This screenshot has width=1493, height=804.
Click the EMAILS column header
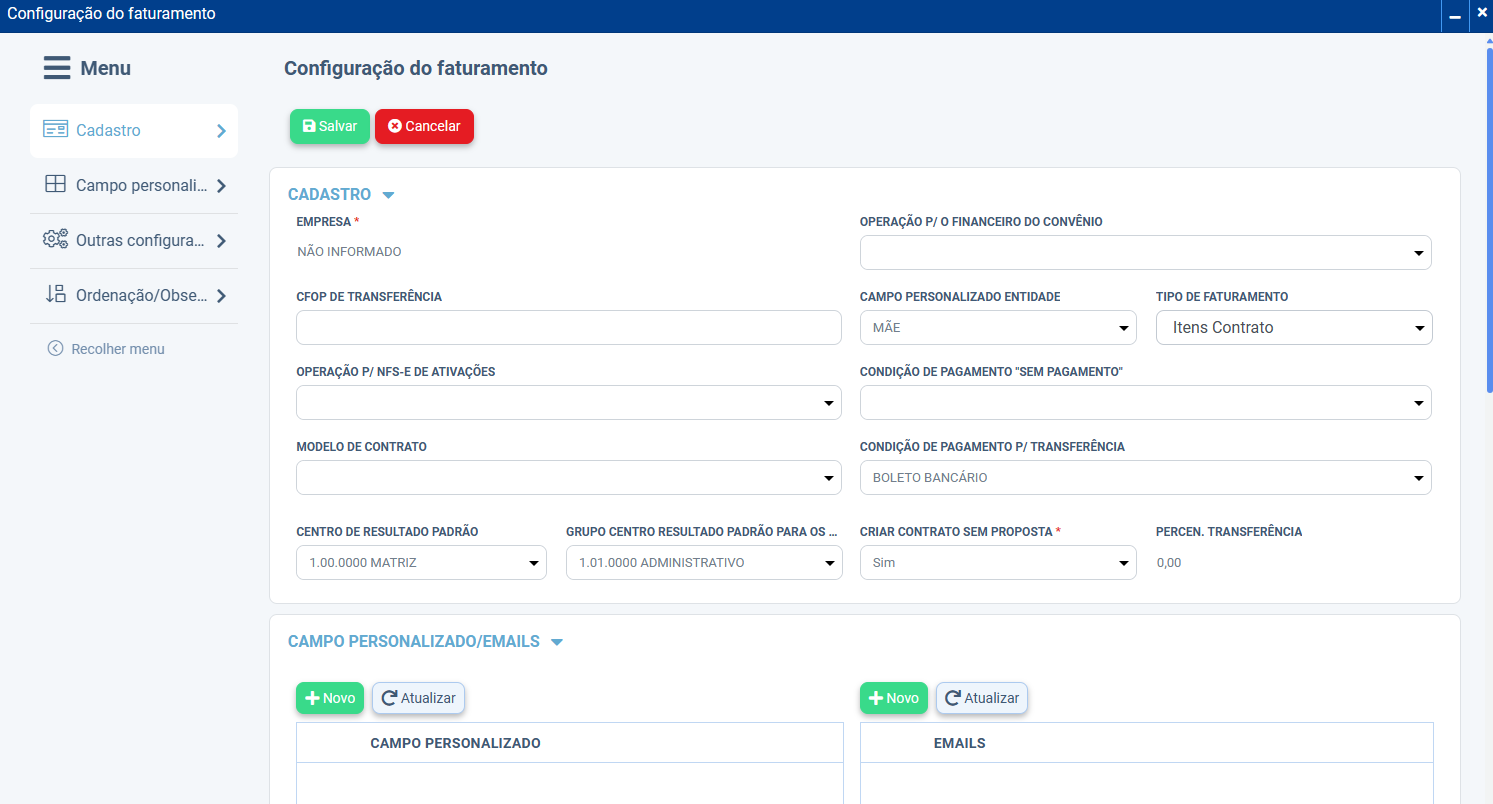click(959, 743)
